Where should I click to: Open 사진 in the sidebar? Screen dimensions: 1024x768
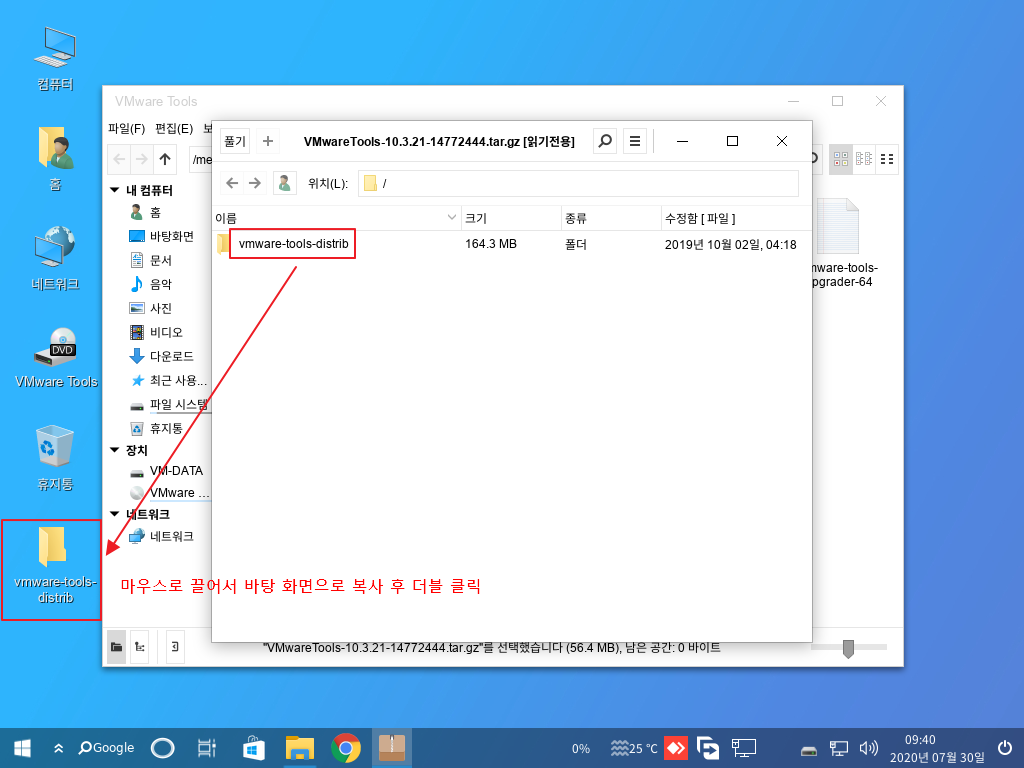tap(151, 308)
